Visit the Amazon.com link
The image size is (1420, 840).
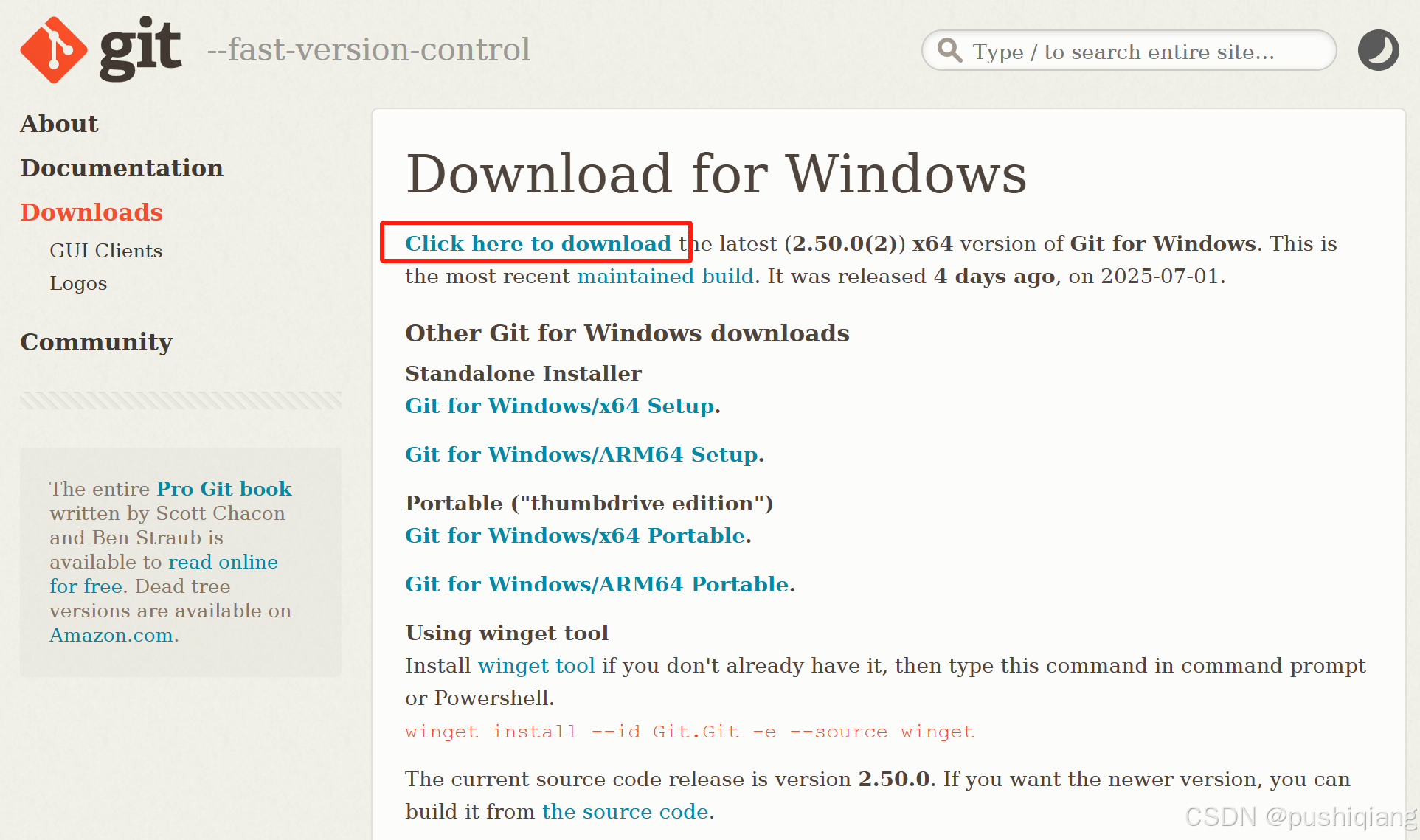(x=111, y=635)
